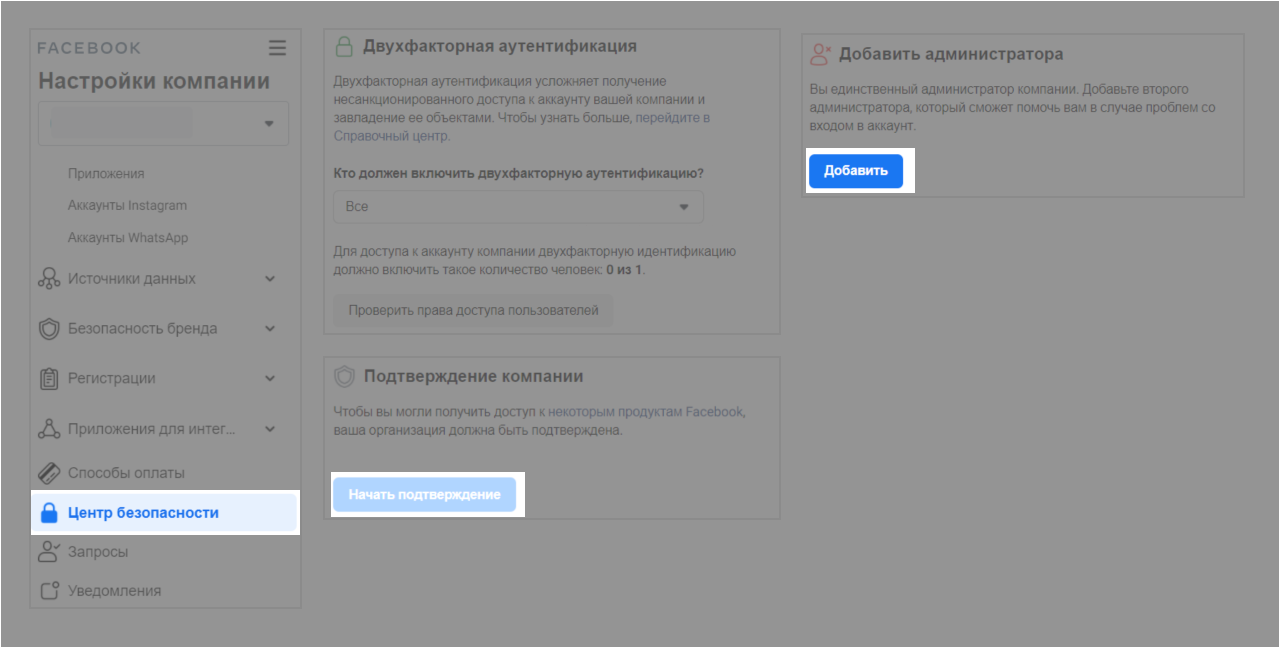Click the Источники данных icon
Image resolution: width=1283 pixels, height=647 pixels.
point(49,279)
